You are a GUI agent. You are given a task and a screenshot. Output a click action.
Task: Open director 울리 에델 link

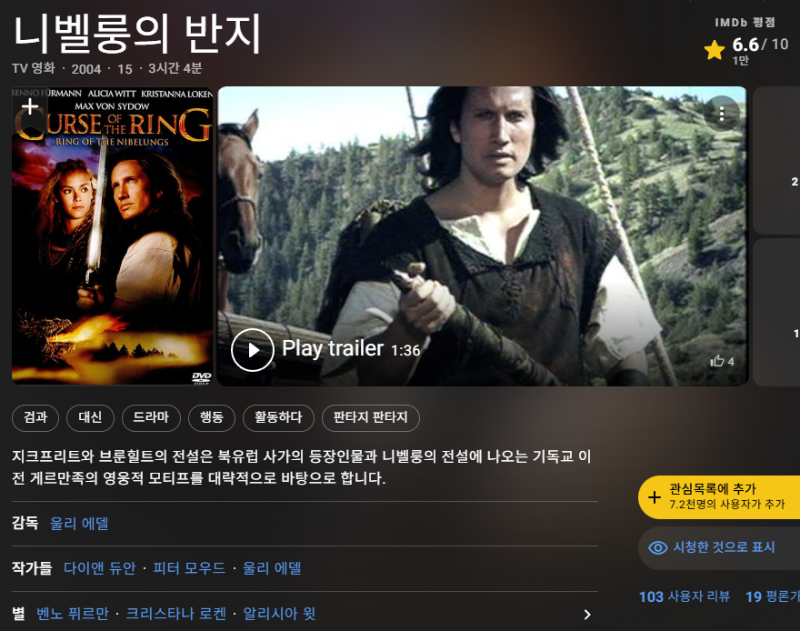(x=79, y=523)
